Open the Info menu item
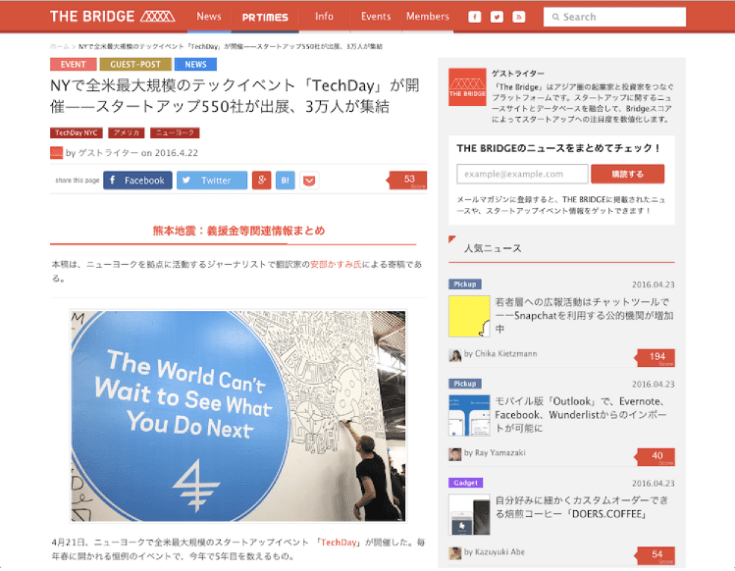735x571 pixels. tap(324, 17)
